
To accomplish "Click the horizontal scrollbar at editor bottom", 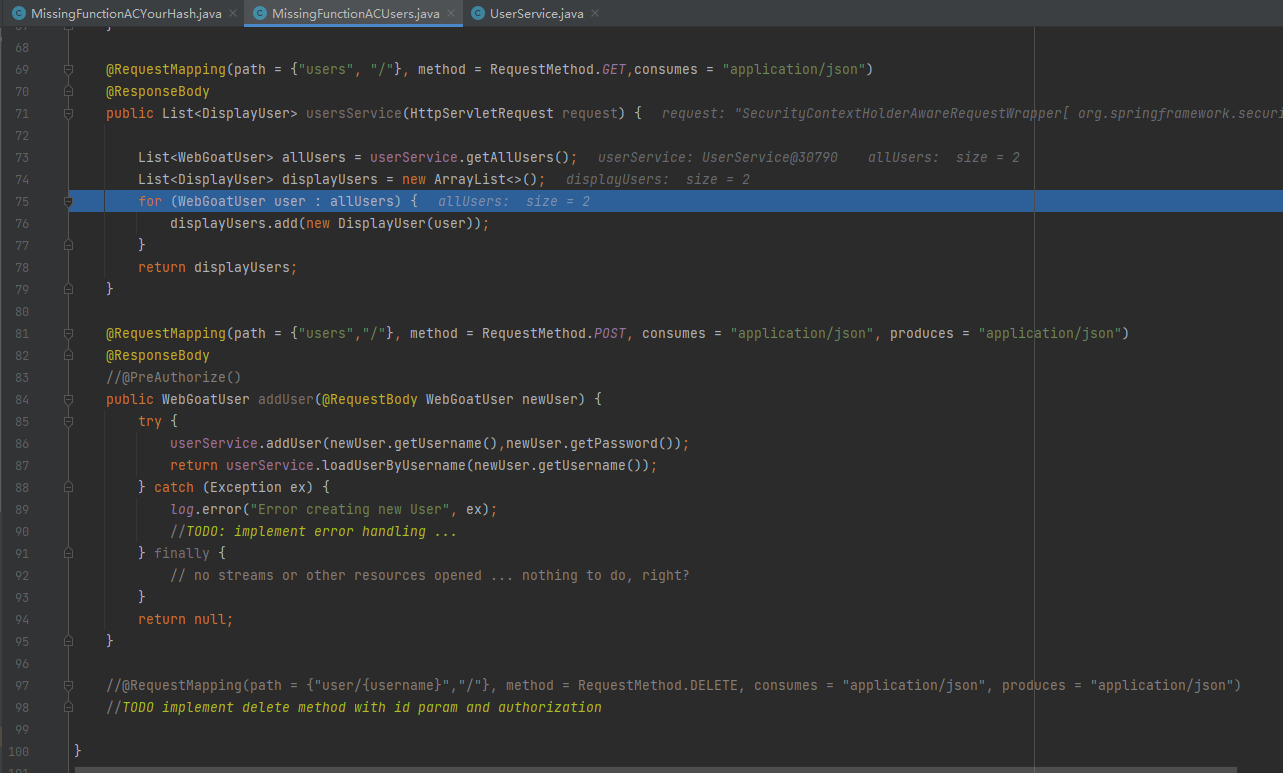I will click(655, 769).
